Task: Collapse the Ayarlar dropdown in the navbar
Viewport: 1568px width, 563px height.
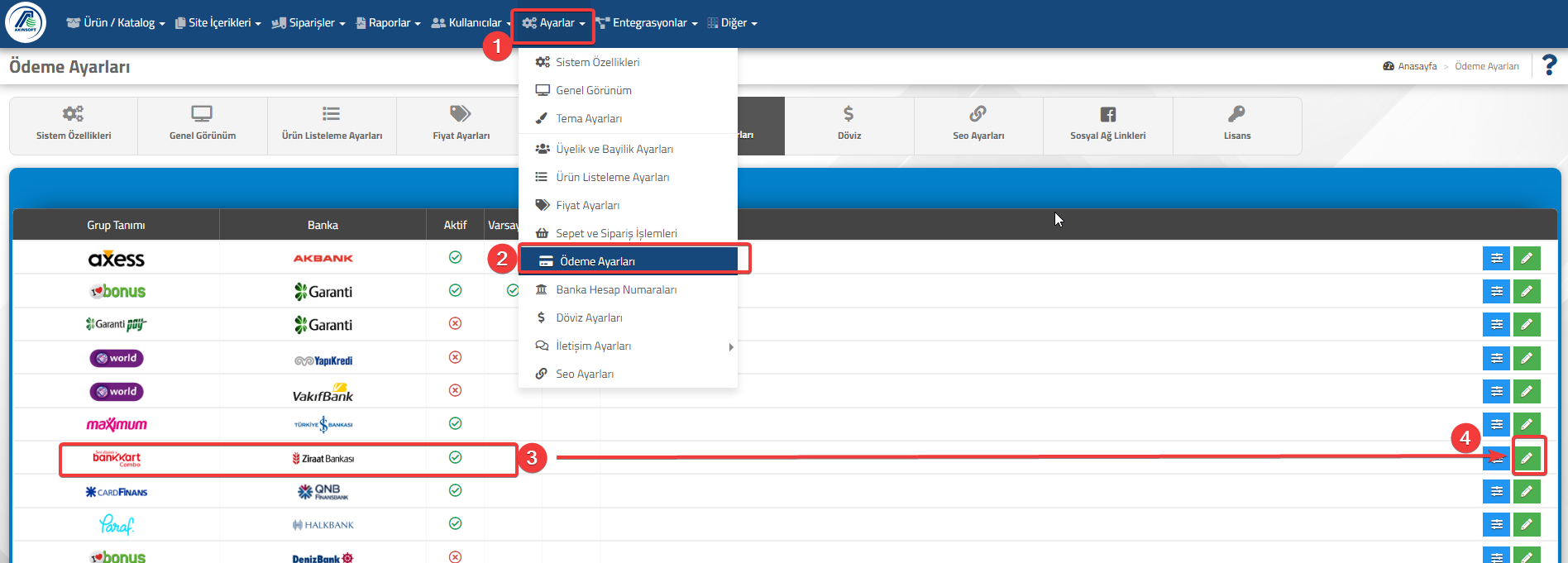Action: (553, 23)
